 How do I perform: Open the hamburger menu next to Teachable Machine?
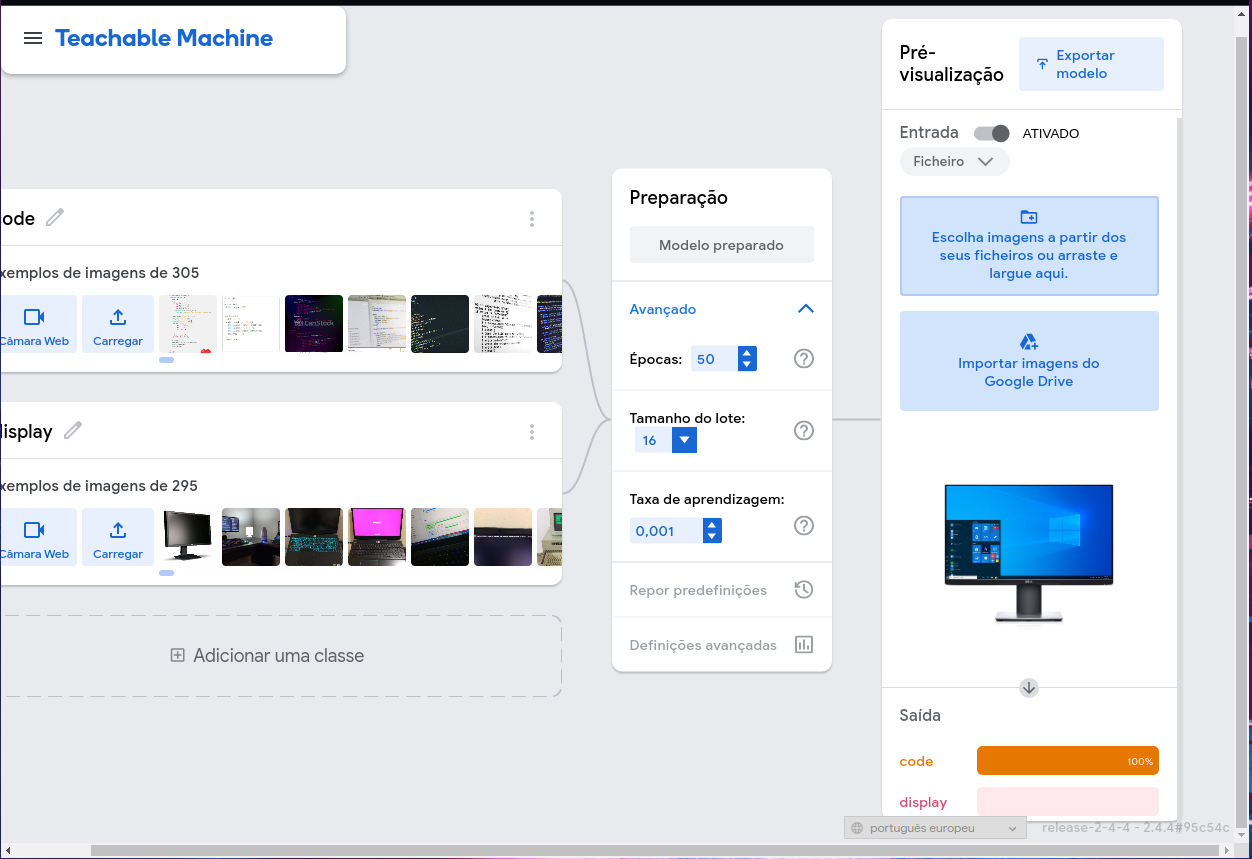click(x=33, y=38)
